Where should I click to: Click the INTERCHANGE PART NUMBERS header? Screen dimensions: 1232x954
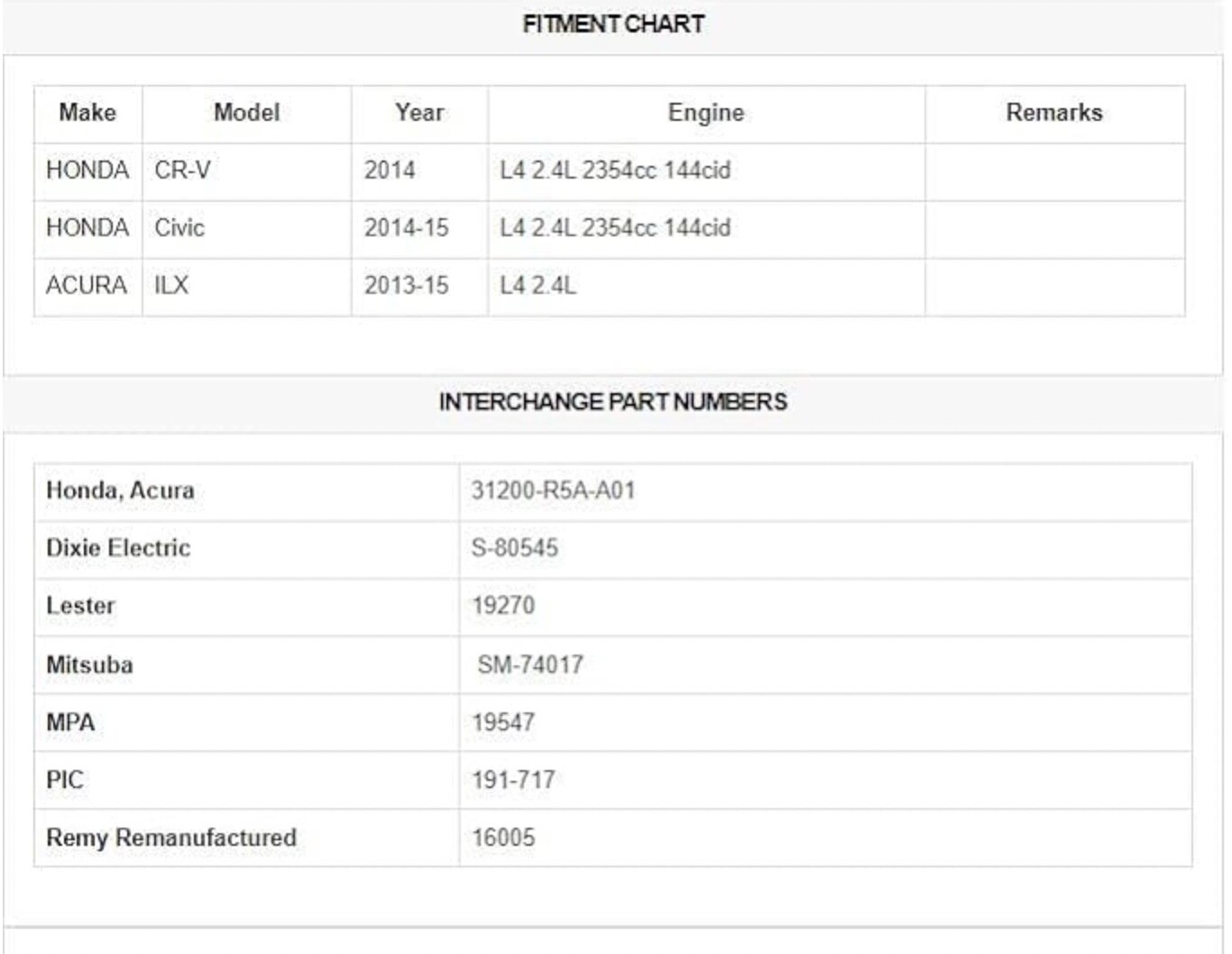click(613, 402)
